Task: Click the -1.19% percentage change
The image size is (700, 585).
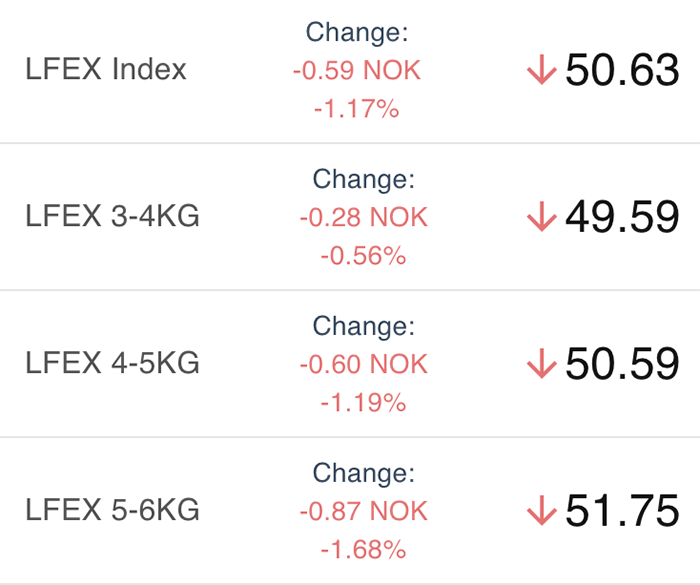Action: (363, 402)
